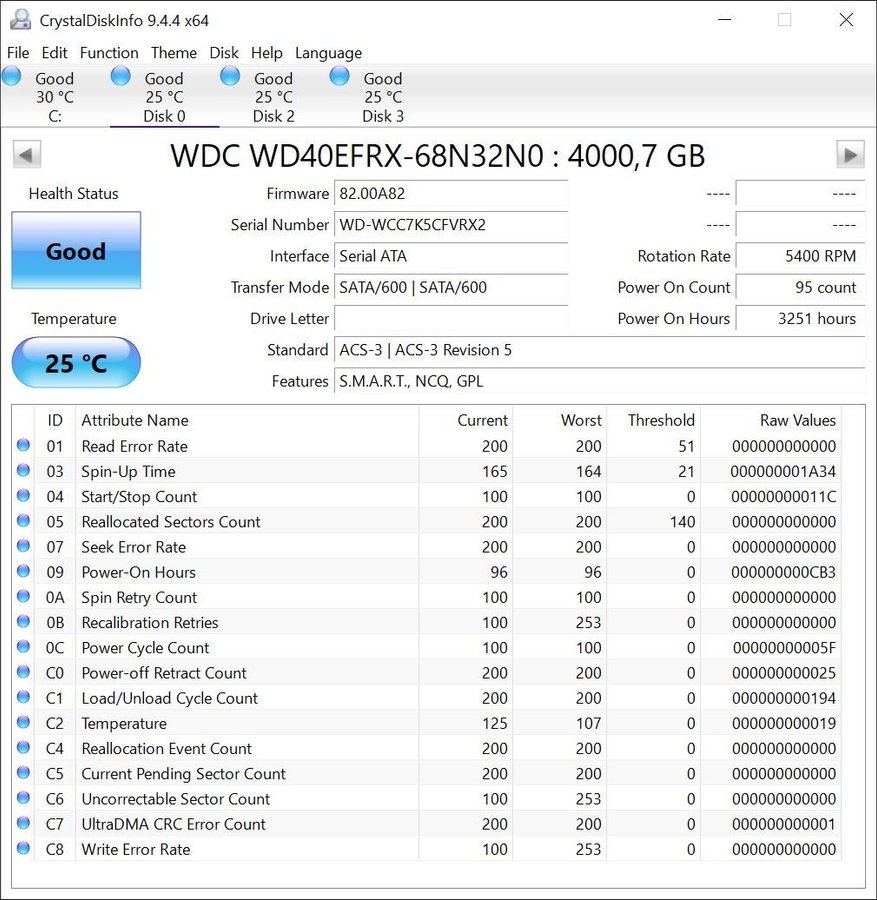Click the next disk right arrow button

click(x=850, y=155)
